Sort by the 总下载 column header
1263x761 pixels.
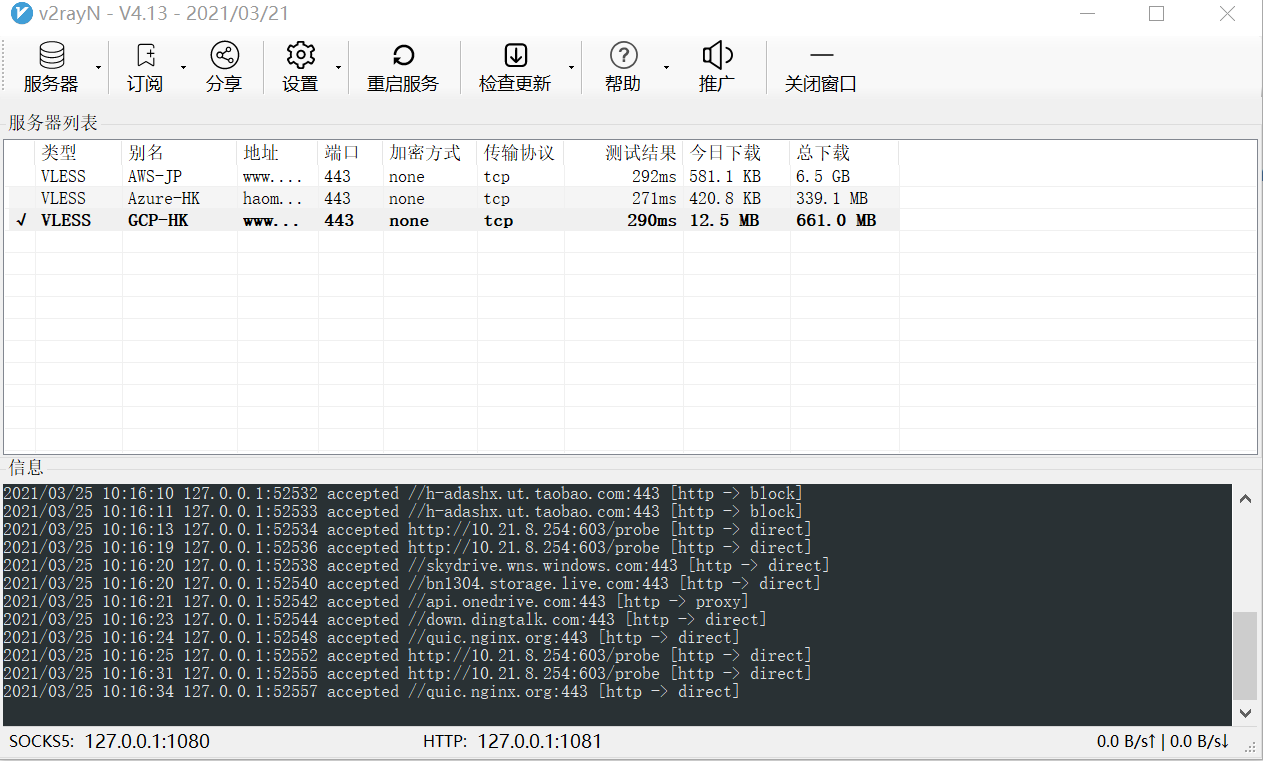click(844, 153)
